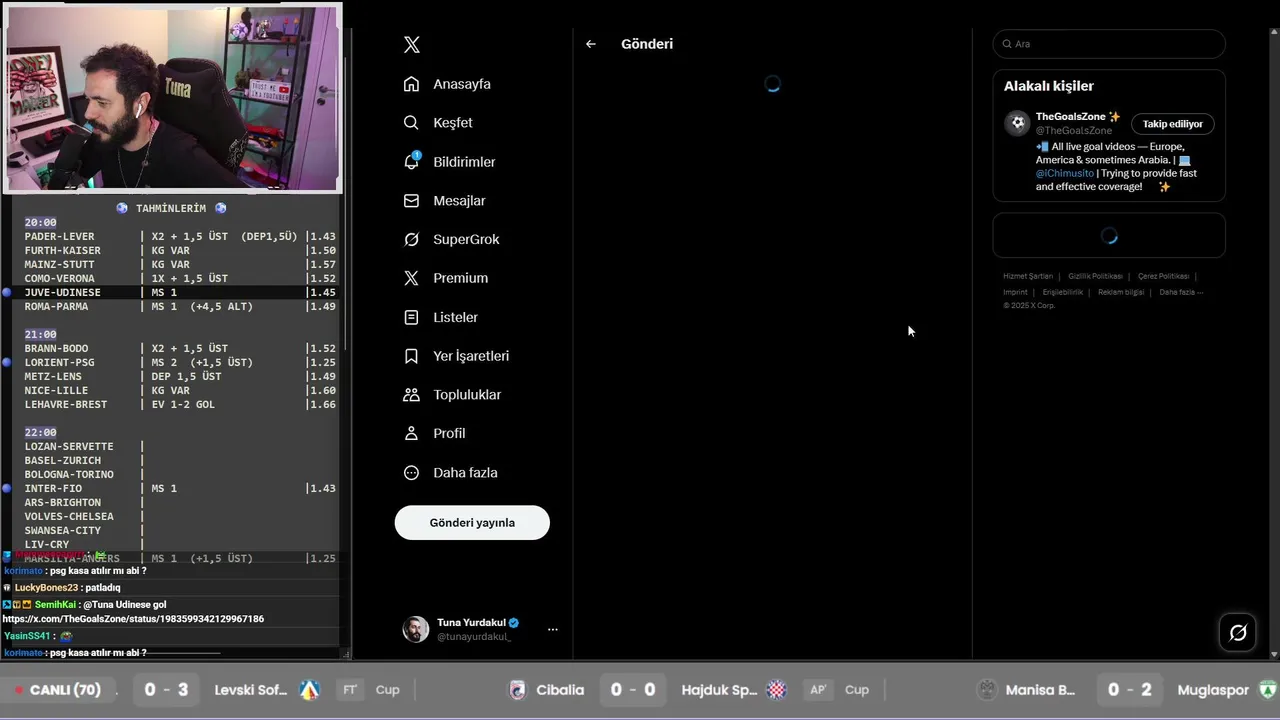Open Anasayfa home icon
1280x720 pixels.
click(x=411, y=84)
